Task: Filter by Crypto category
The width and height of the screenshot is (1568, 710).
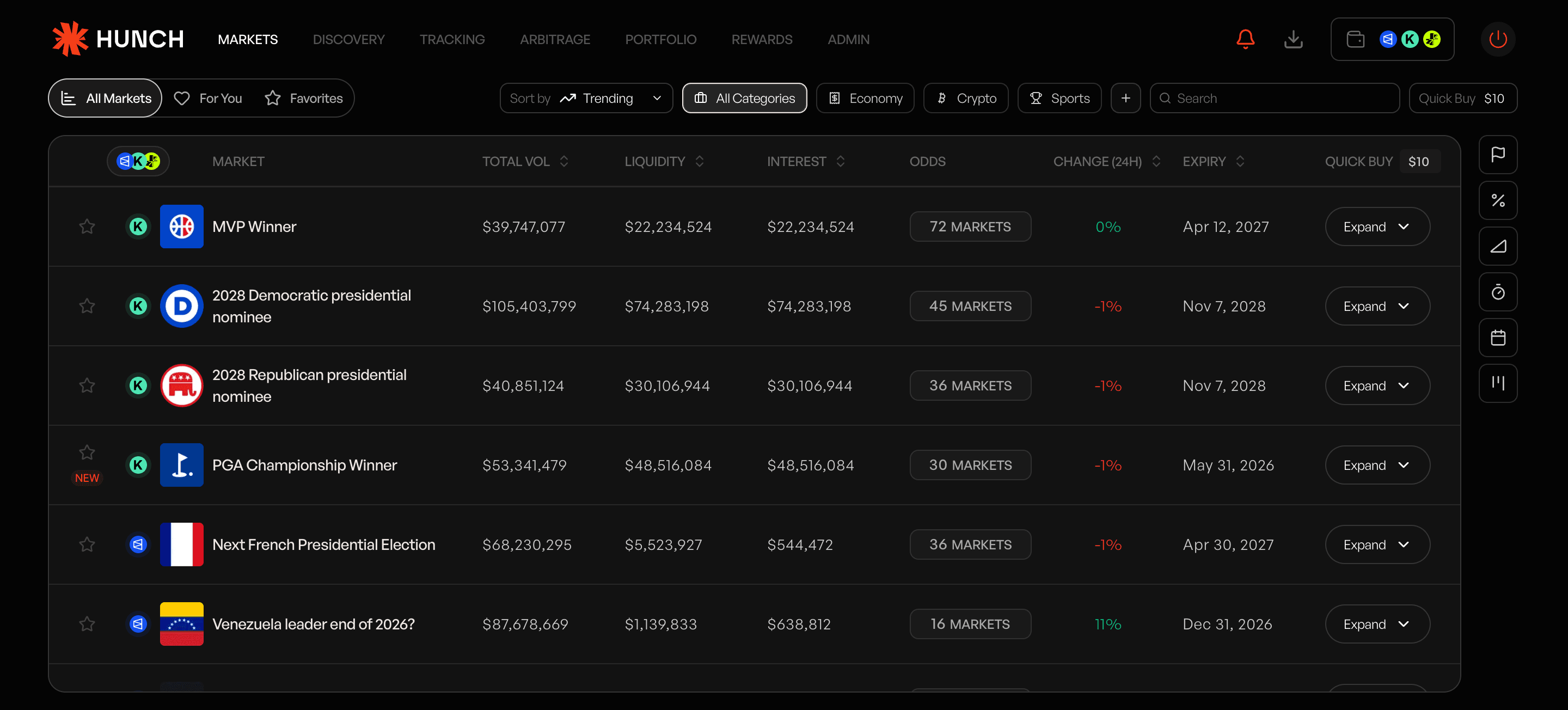Action: [965, 98]
